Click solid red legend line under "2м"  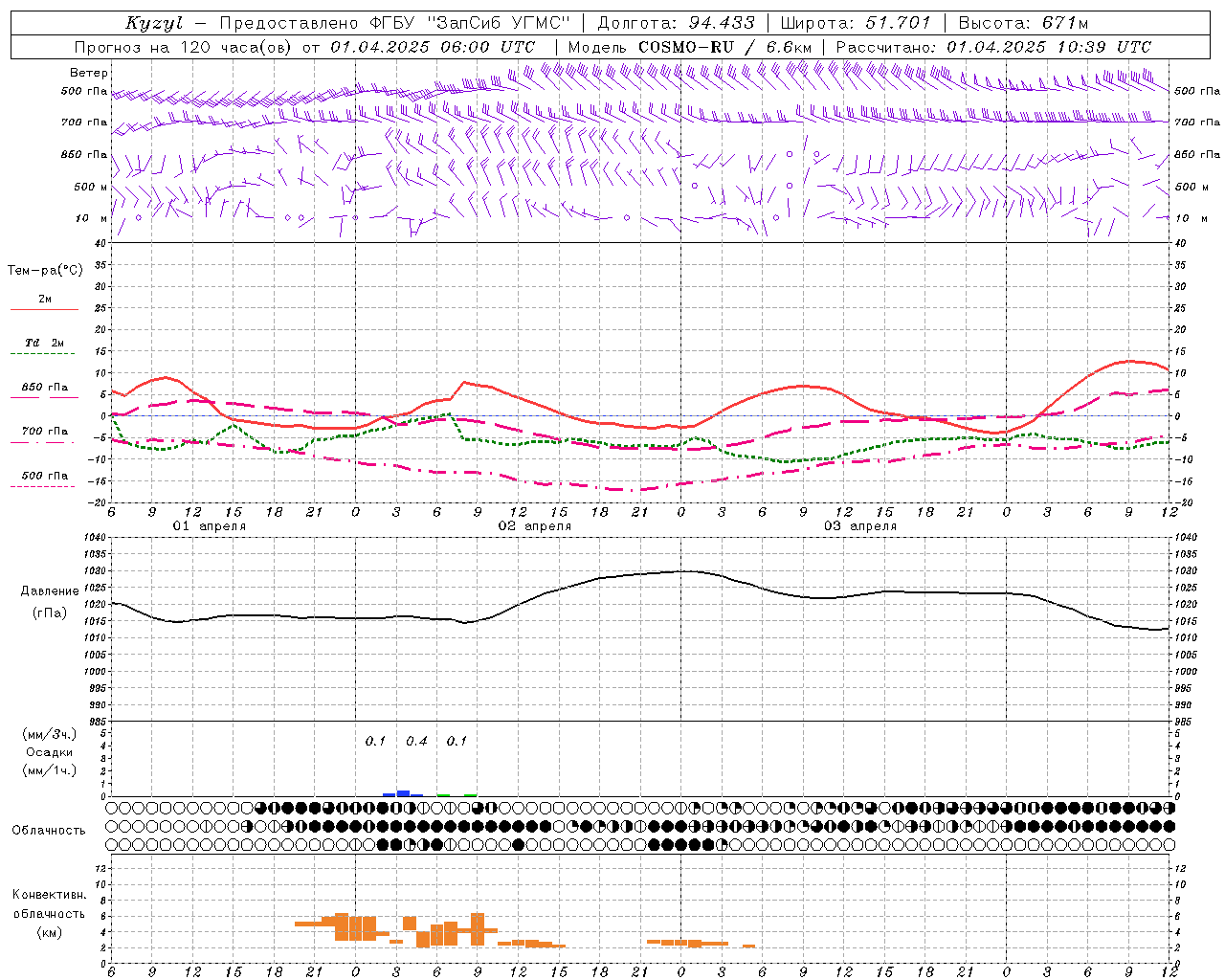[x=44, y=310]
